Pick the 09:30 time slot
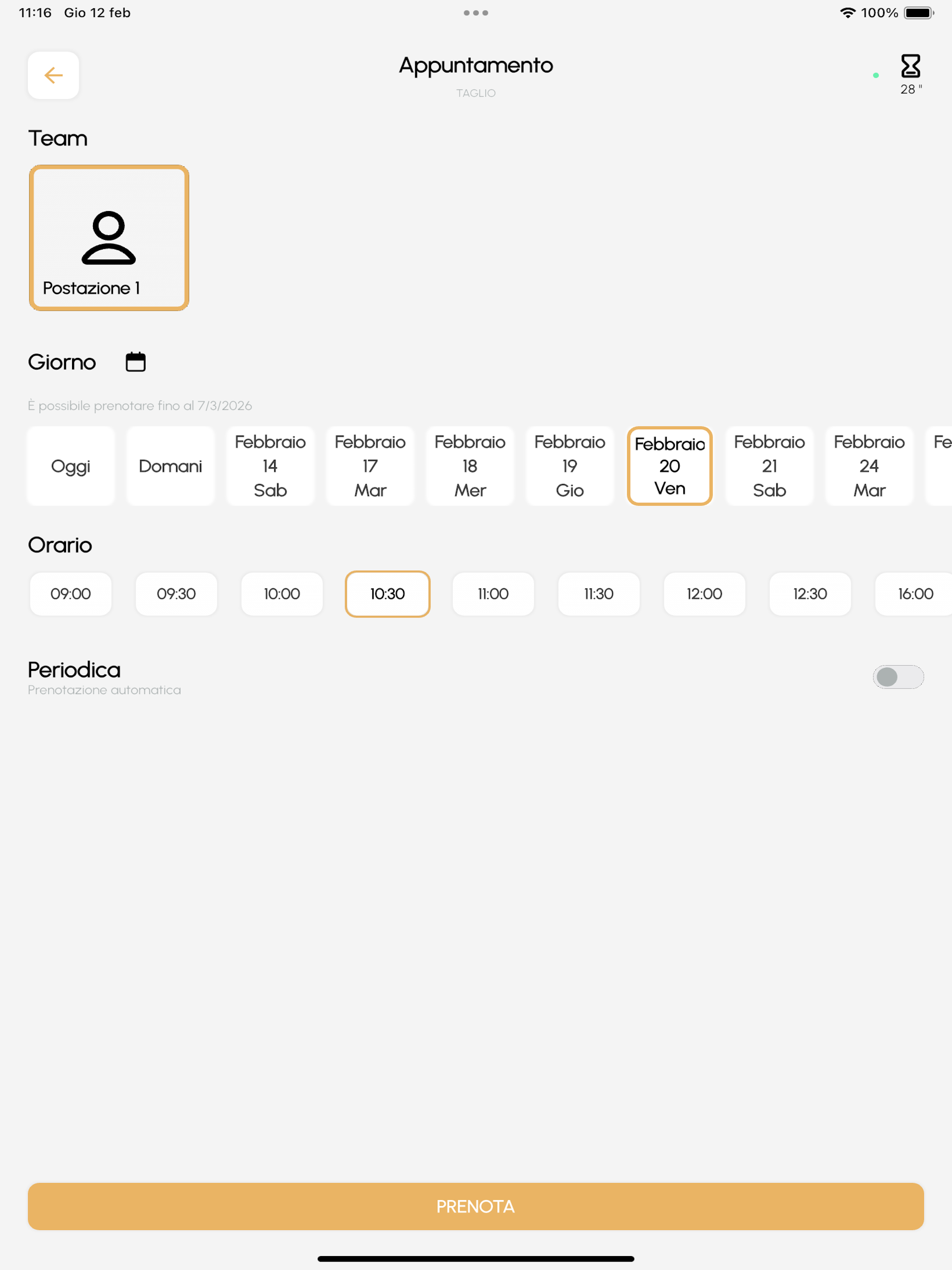This screenshot has height=1270, width=952. click(176, 594)
